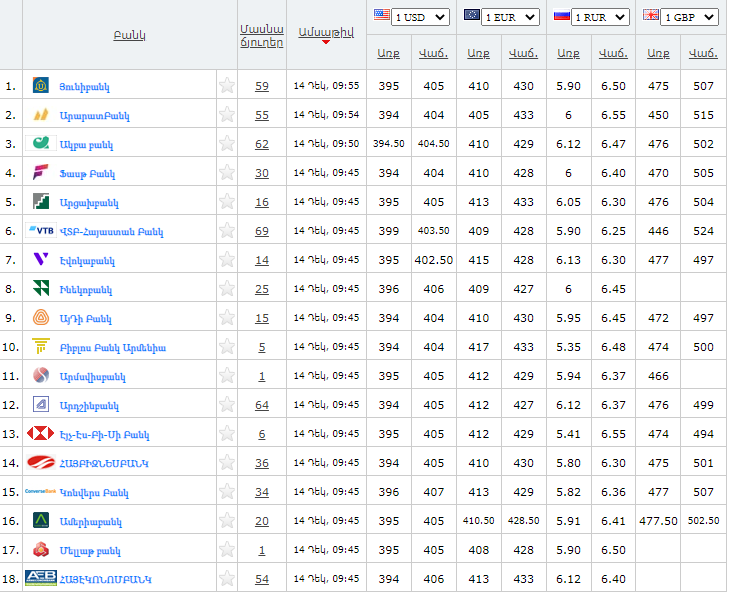The width and height of the screenshot is (729, 592).
Task: Toggle favorite star for Յունիբանկ in row 1
Action: [x=227, y=86]
